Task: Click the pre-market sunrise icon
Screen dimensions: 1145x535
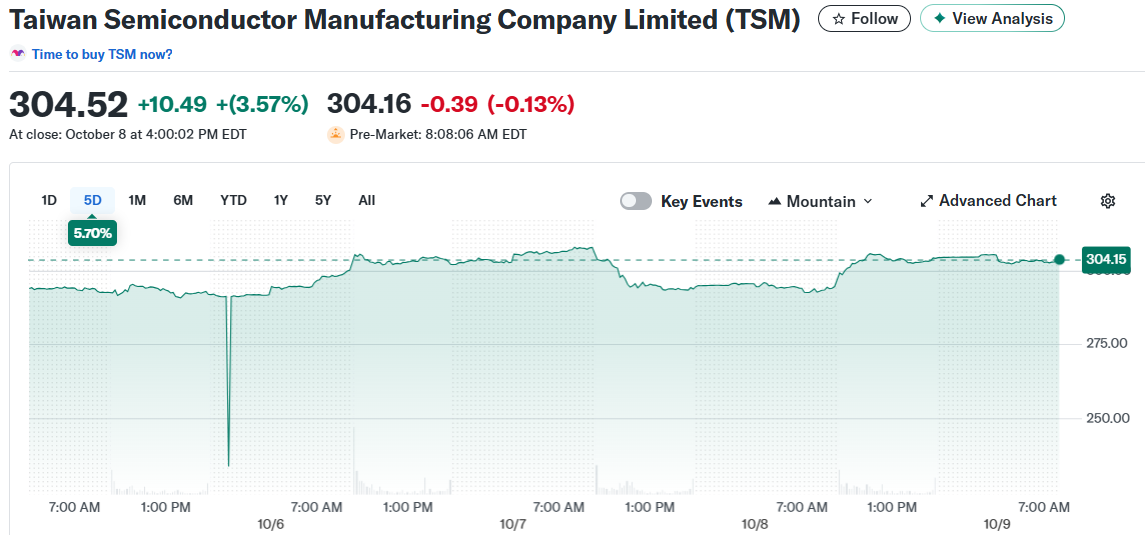Action: [336, 134]
